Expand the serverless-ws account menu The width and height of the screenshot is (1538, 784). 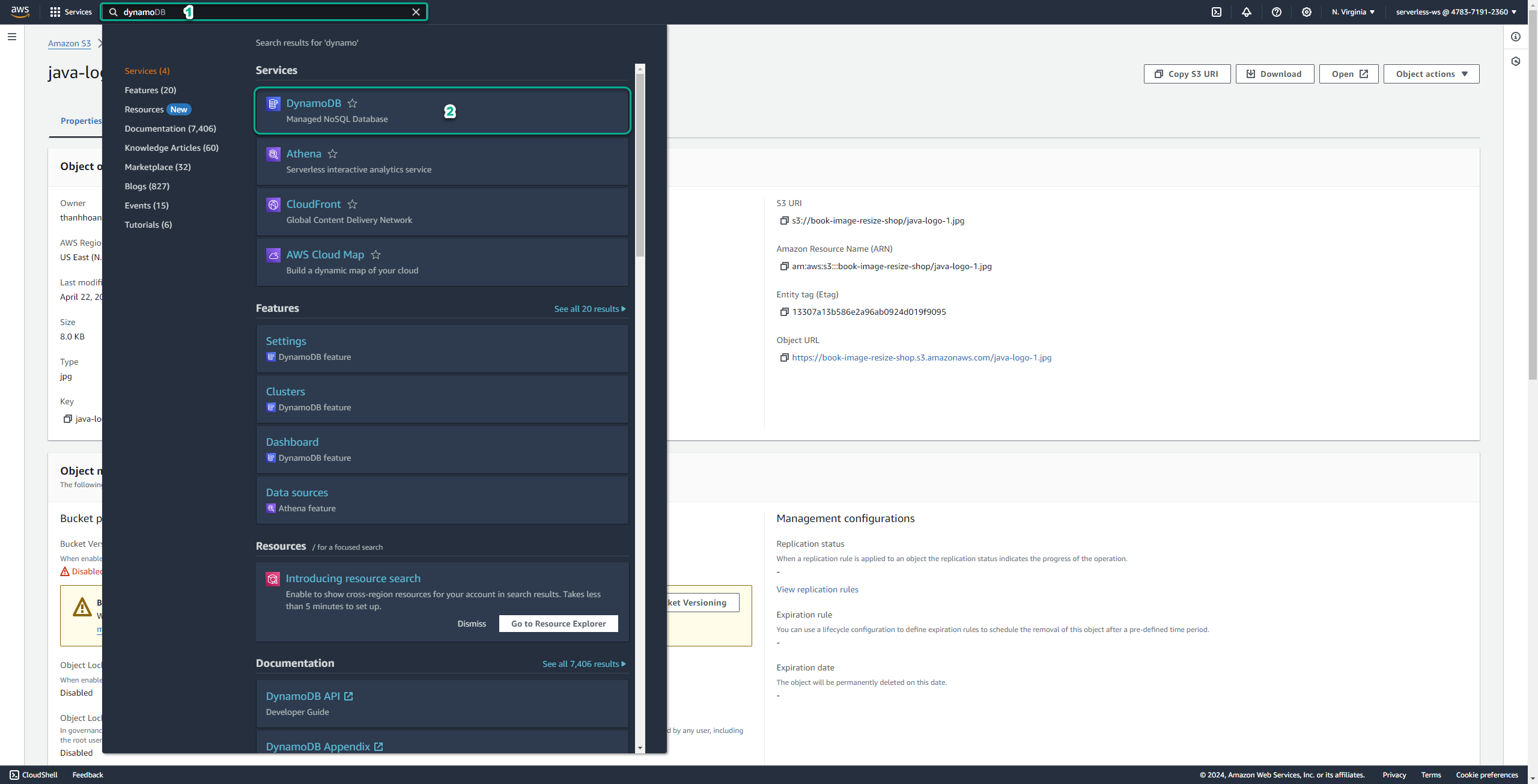point(1456,12)
